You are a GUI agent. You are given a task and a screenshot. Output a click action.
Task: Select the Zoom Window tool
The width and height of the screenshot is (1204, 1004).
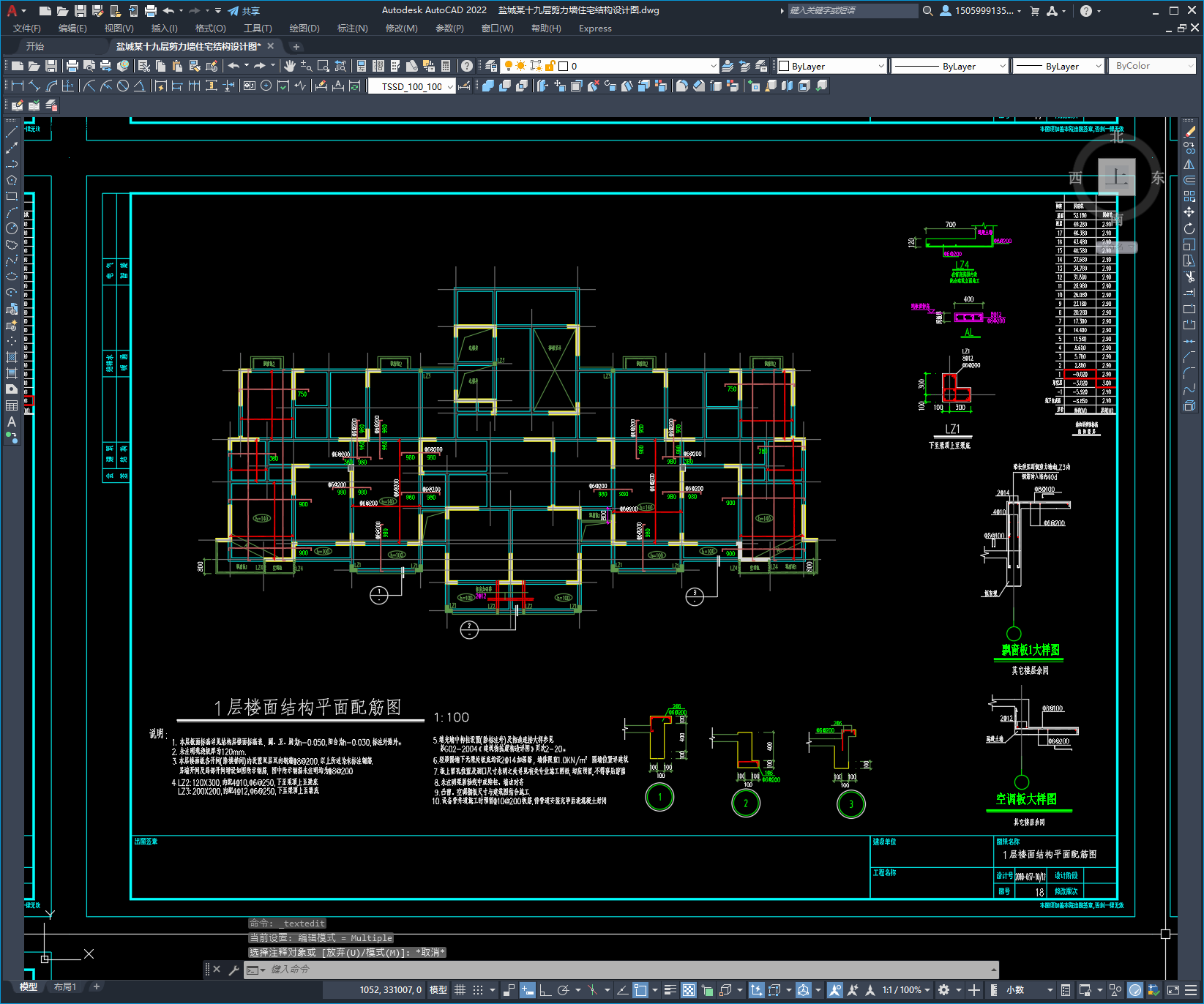(324, 66)
